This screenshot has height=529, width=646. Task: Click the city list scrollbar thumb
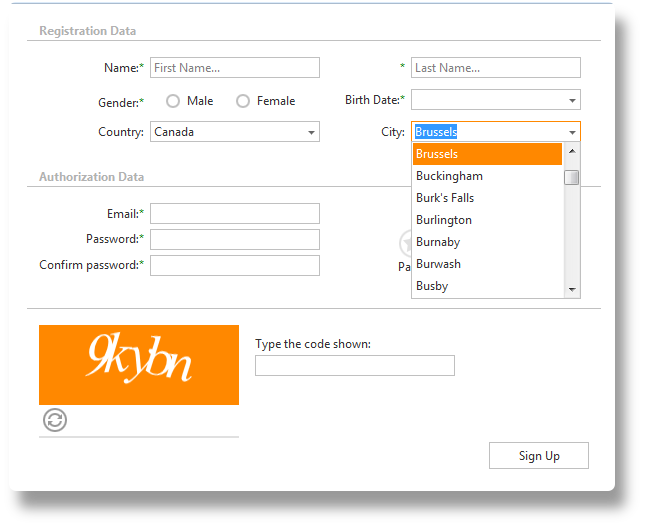coord(571,178)
